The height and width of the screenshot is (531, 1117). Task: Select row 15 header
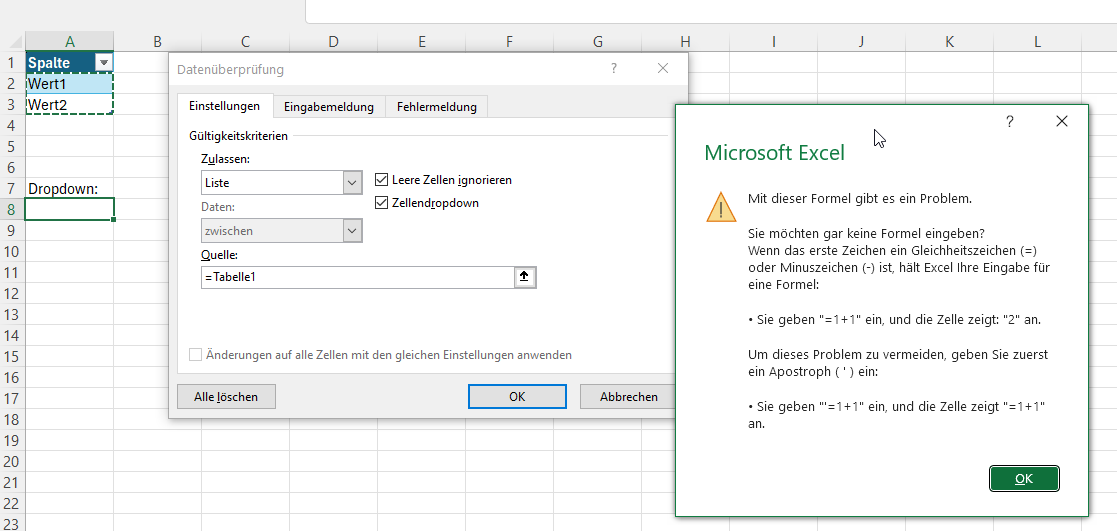(12, 356)
